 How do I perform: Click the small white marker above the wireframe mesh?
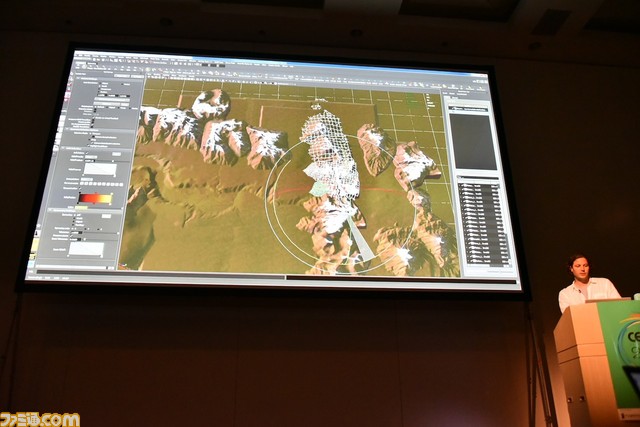click(x=318, y=105)
